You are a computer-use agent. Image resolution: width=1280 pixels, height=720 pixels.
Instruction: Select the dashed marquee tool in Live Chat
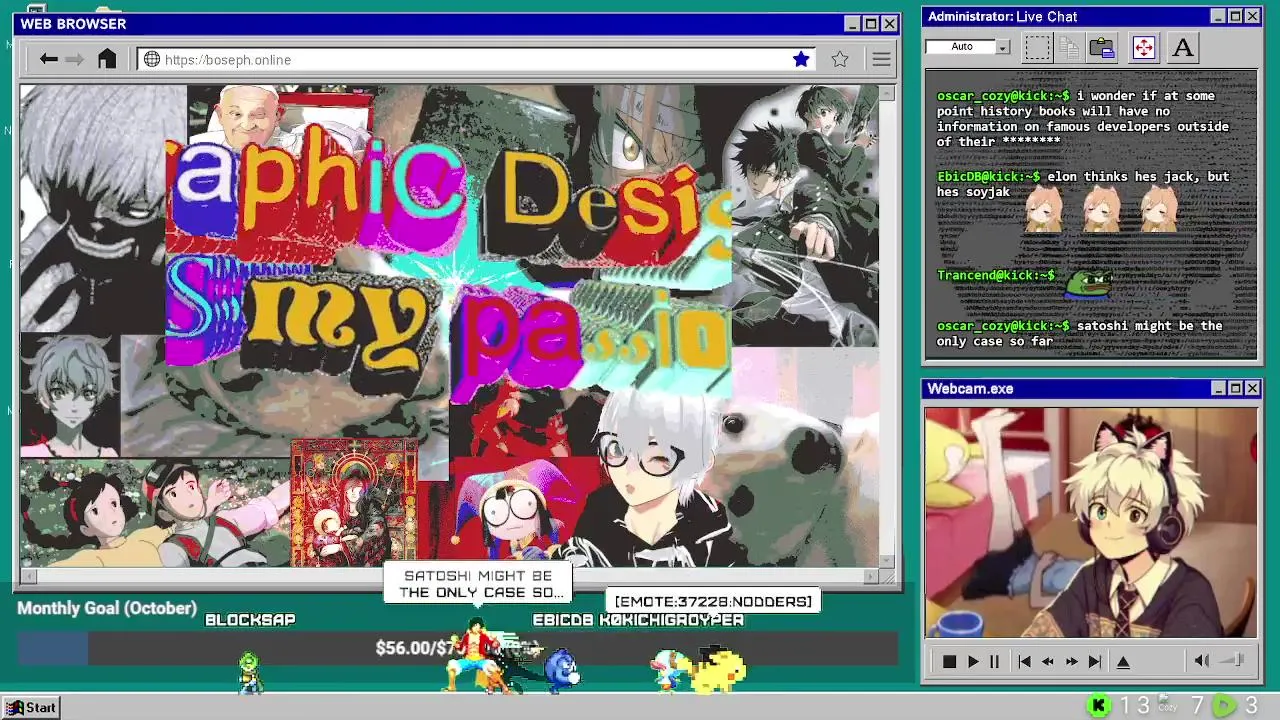1038,47
